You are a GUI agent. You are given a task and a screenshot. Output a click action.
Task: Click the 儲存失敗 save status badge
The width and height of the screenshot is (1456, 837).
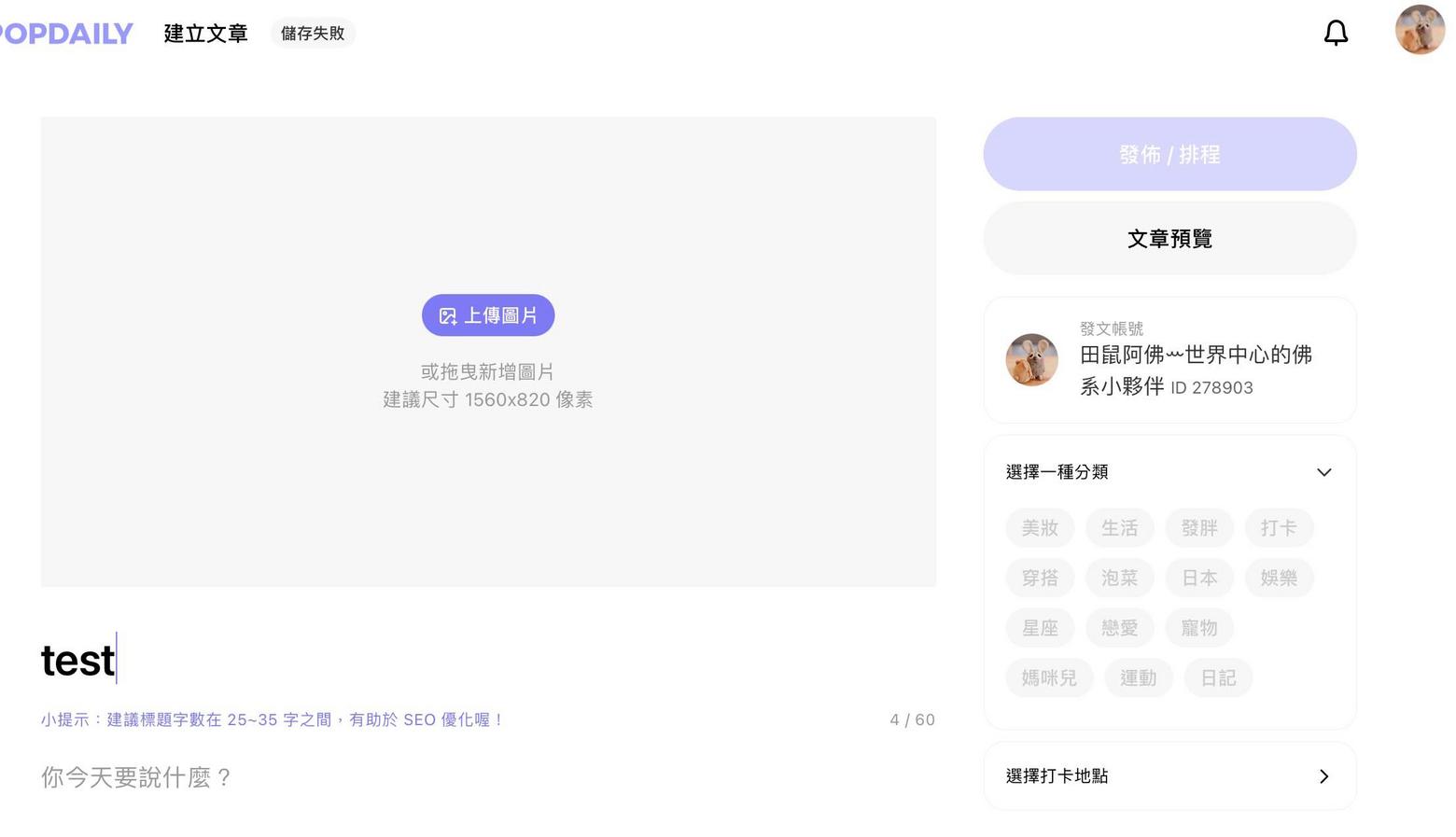coord(313,34)
